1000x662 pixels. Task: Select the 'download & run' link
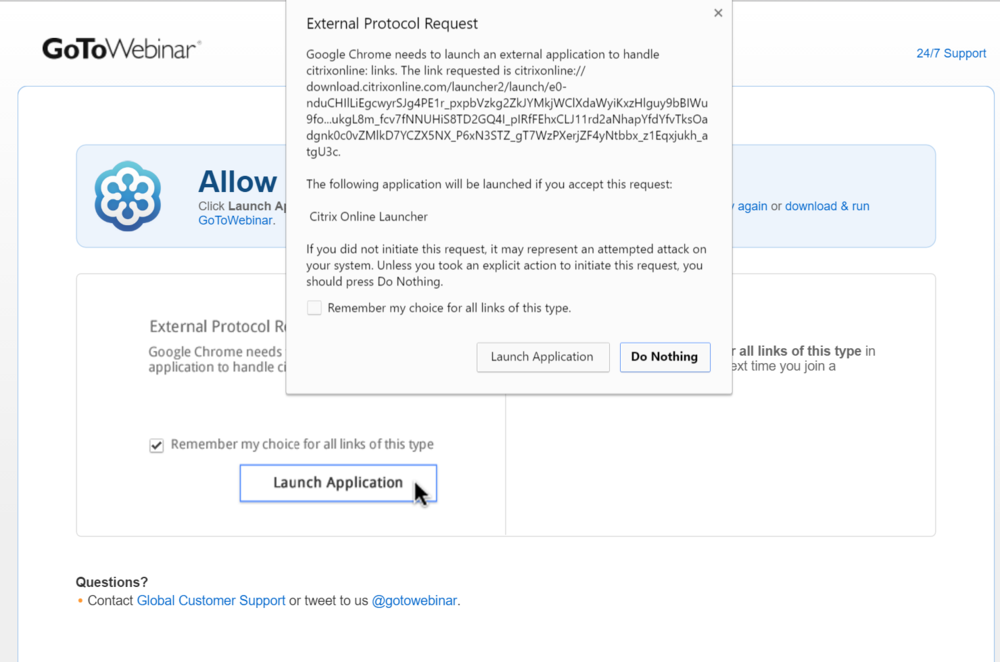[827, 206]
